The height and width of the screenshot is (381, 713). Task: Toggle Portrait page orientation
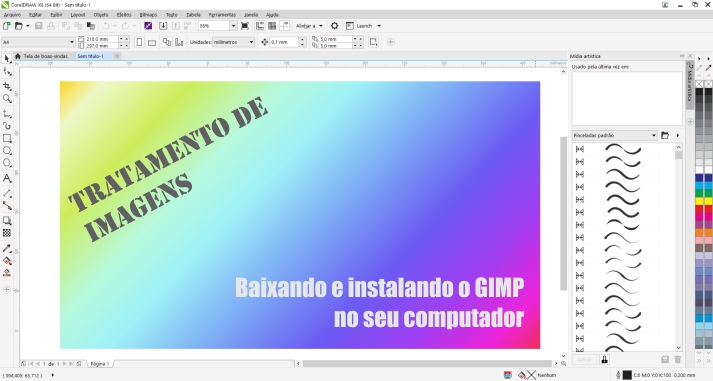click(x=139, y=42)
